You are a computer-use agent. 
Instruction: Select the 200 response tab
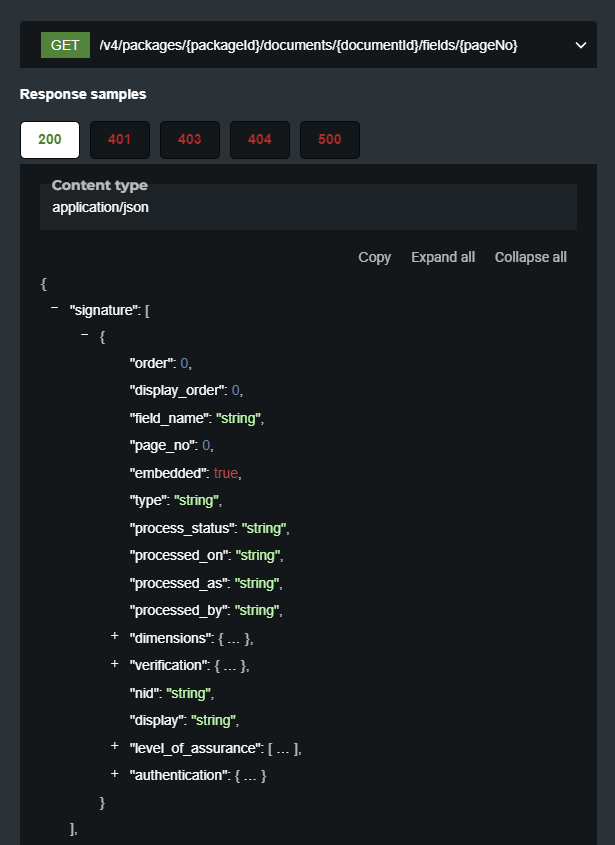point(50,140)
